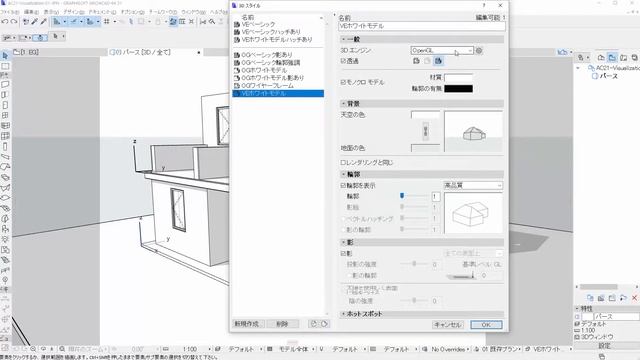Screen dimensions: 640x360
Task: Toggle the モノクロ モデル checkbox
Action: [x=343, y=82]
